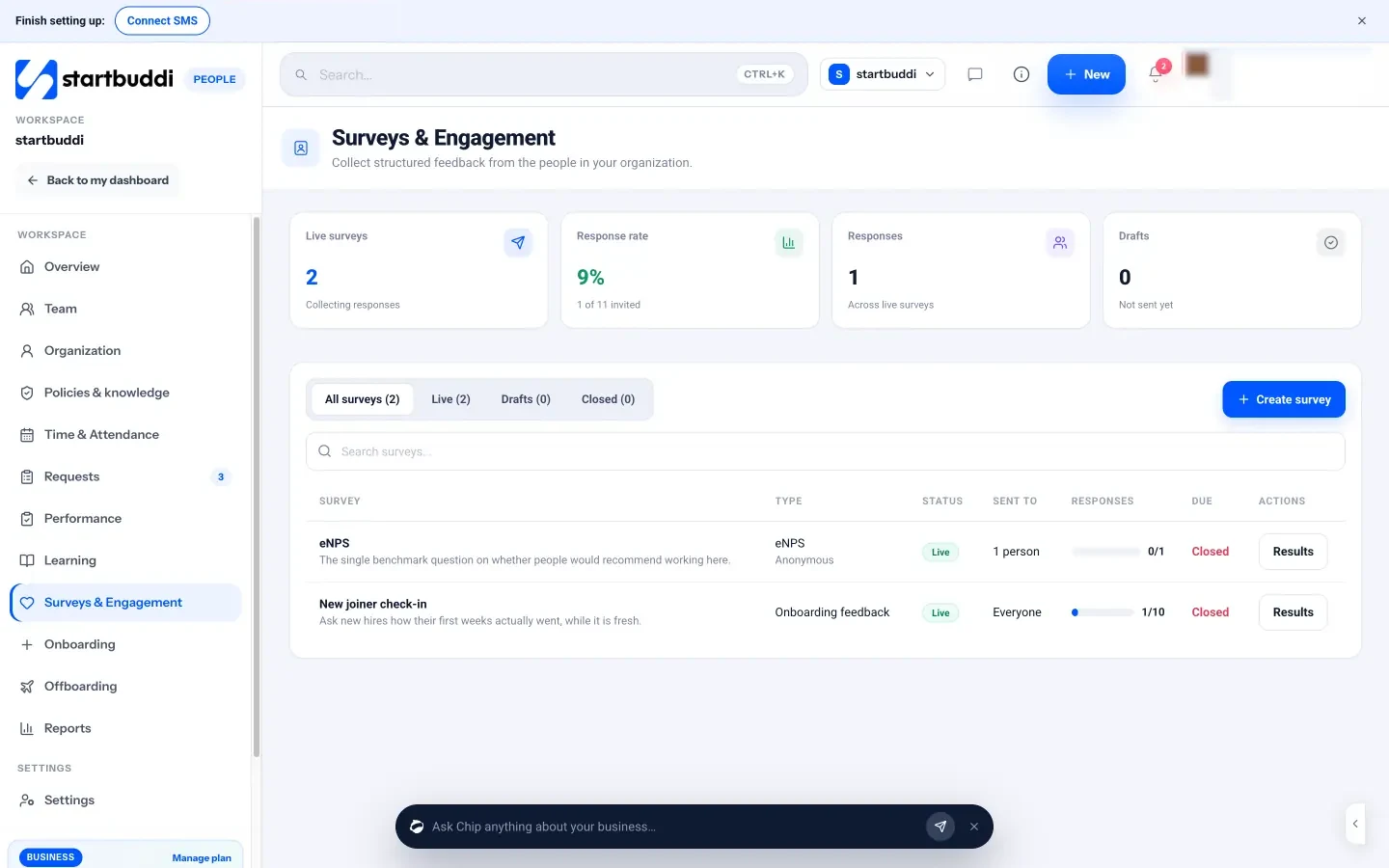Click the Surveys & Engagement header icon
This screenshot has height=868, width=1389.
[301, 149]
